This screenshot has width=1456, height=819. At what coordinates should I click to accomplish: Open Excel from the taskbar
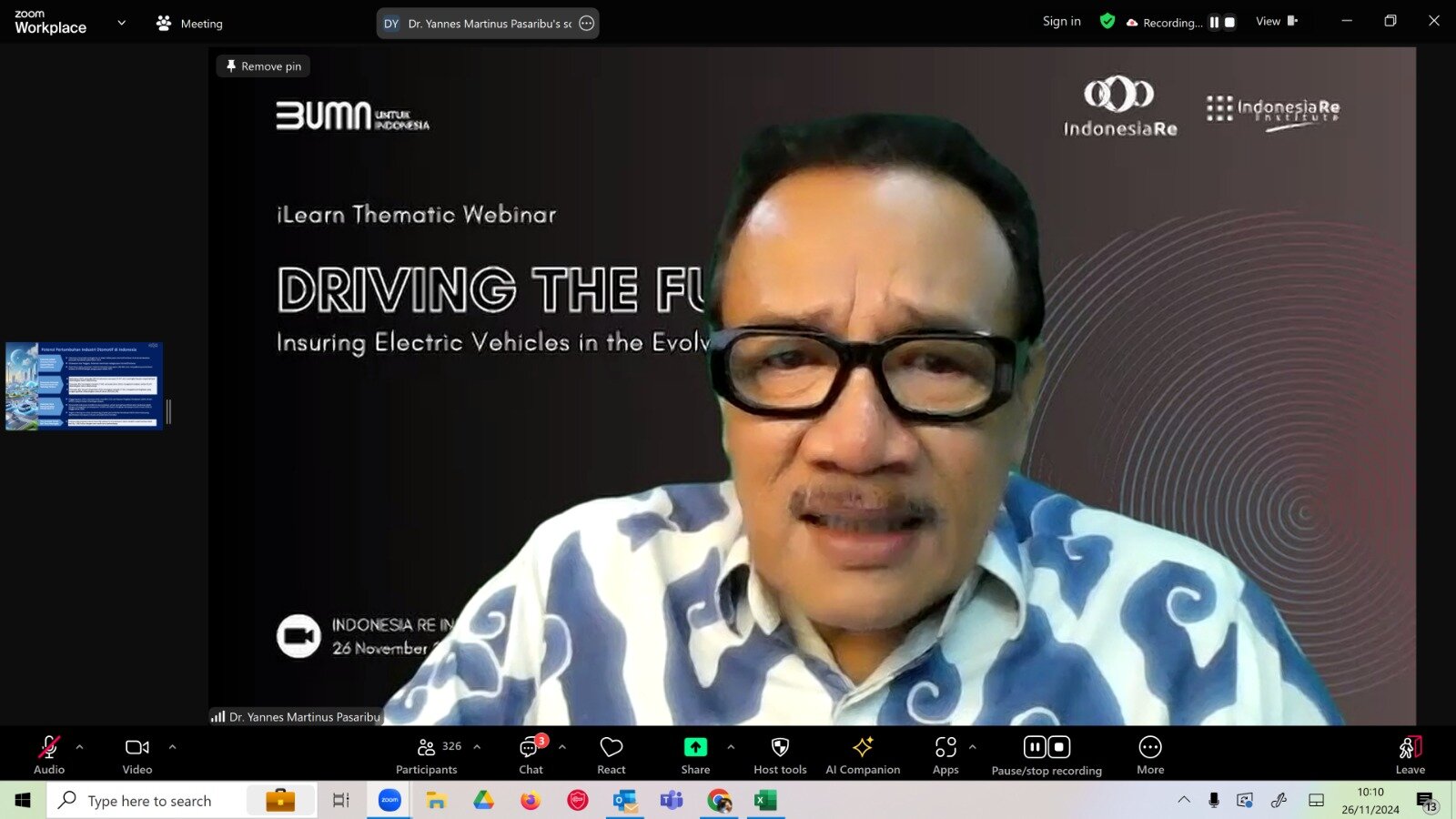coord(765,801)
